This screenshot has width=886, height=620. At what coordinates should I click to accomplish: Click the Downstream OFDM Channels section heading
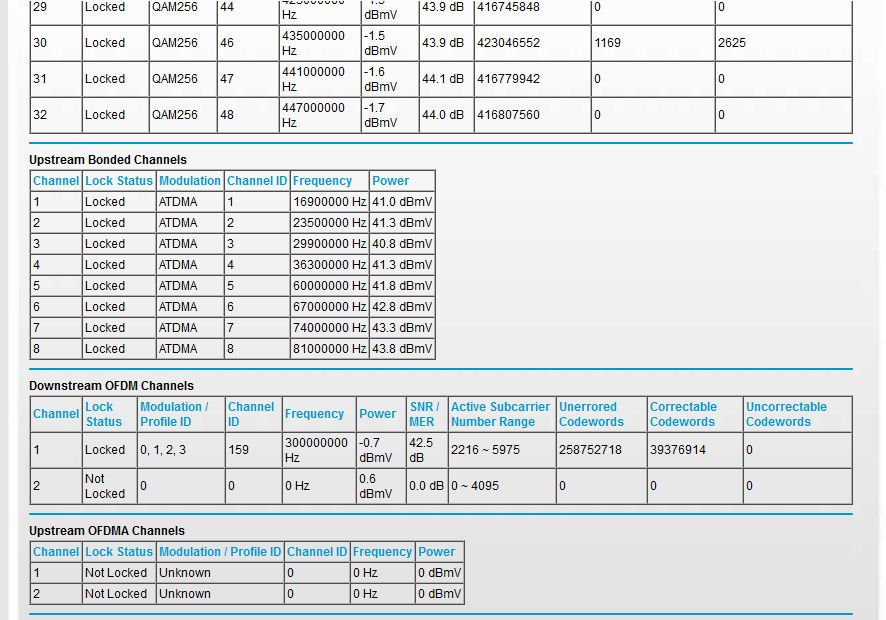[111, 386]
